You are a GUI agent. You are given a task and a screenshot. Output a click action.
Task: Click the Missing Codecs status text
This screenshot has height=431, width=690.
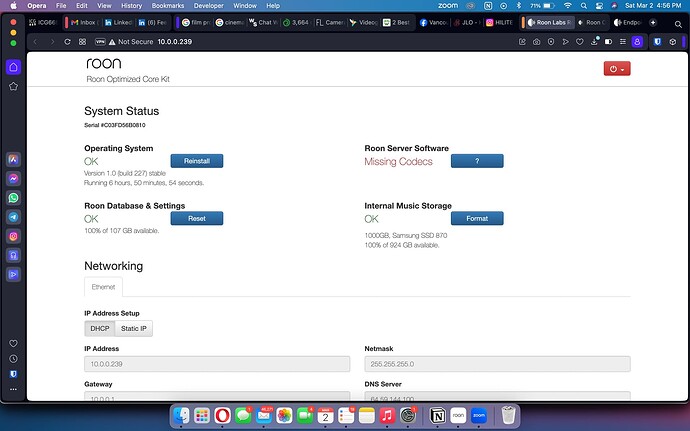point(398,162)
